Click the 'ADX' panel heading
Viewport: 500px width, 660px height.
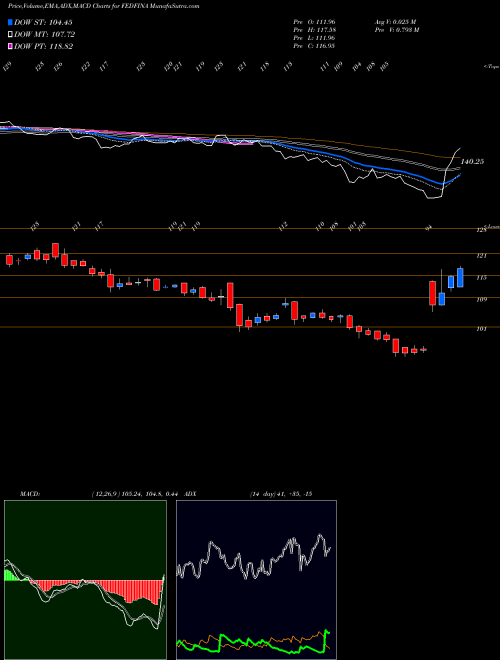point(190,494)
